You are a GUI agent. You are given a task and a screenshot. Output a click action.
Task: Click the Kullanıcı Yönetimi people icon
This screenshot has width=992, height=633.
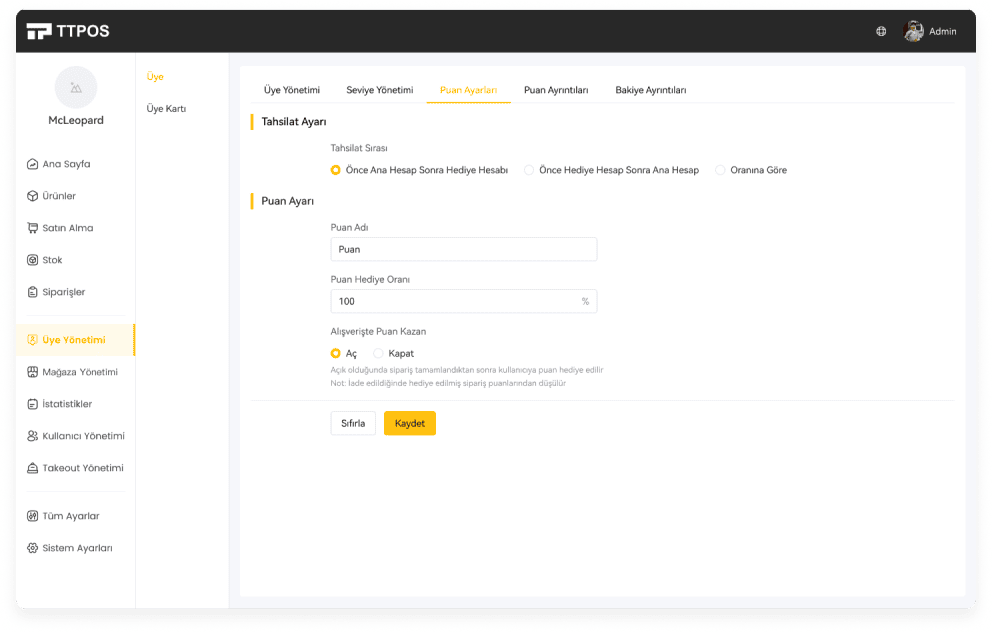pos(32,436)
